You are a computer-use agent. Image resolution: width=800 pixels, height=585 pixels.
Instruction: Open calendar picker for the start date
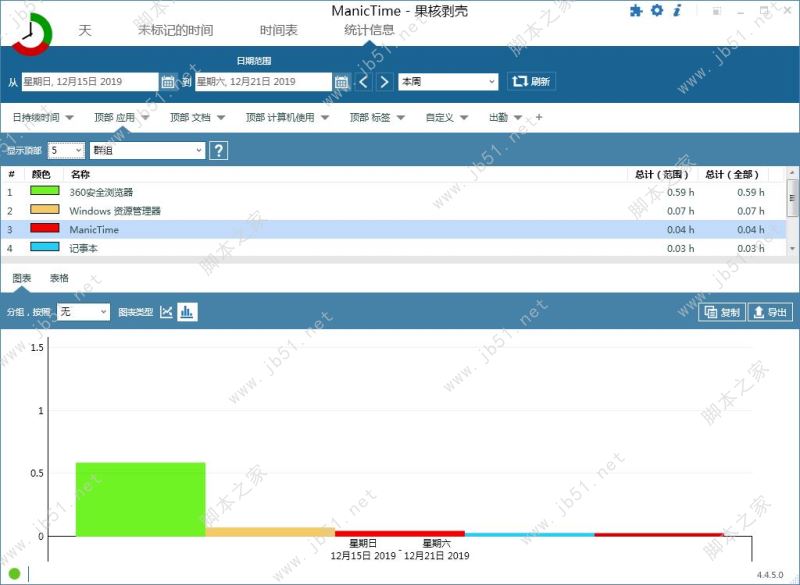click(x=168, y=82)
